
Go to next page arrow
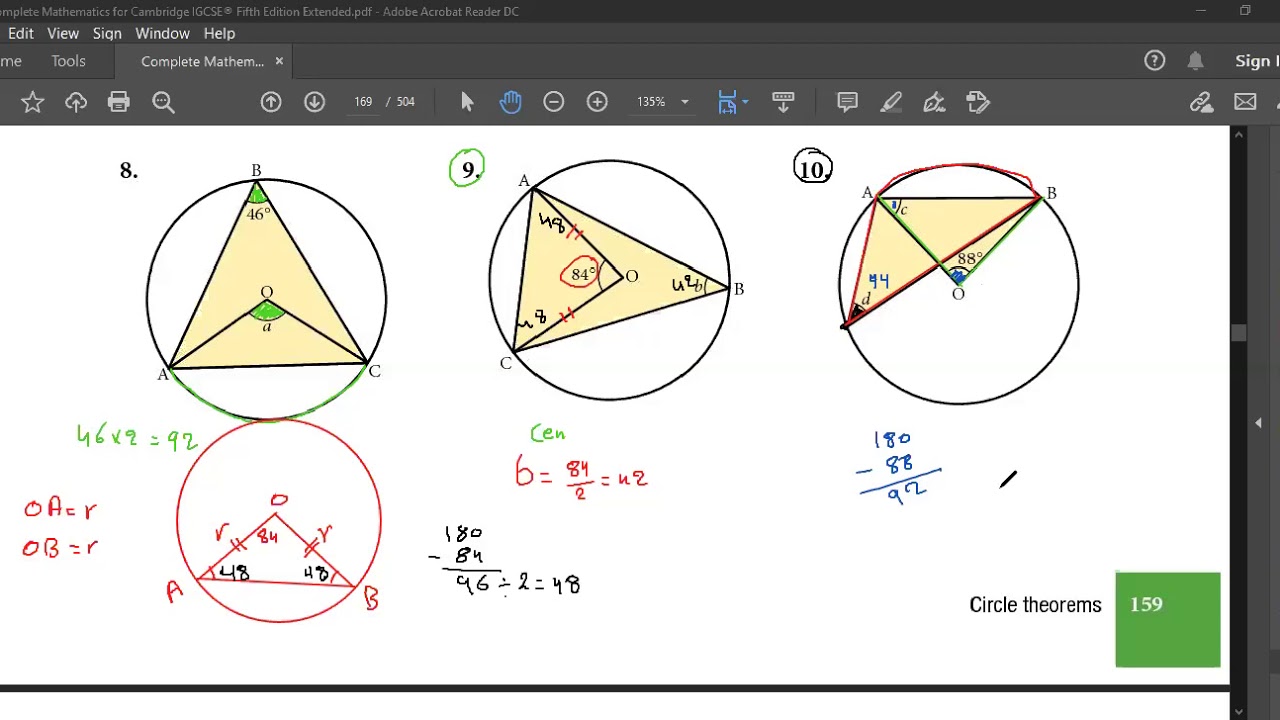[x=314, y=102]
